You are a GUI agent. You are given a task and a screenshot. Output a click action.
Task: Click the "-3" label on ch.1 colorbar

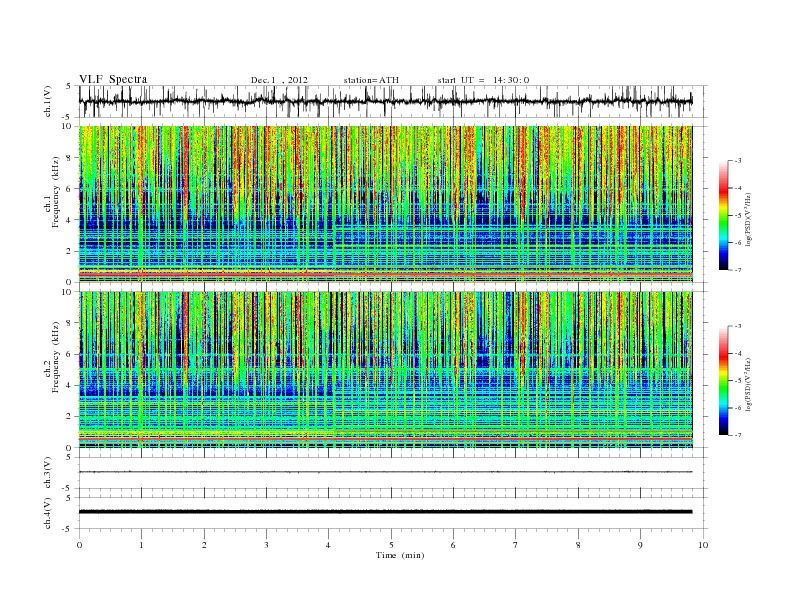point(738,161)
